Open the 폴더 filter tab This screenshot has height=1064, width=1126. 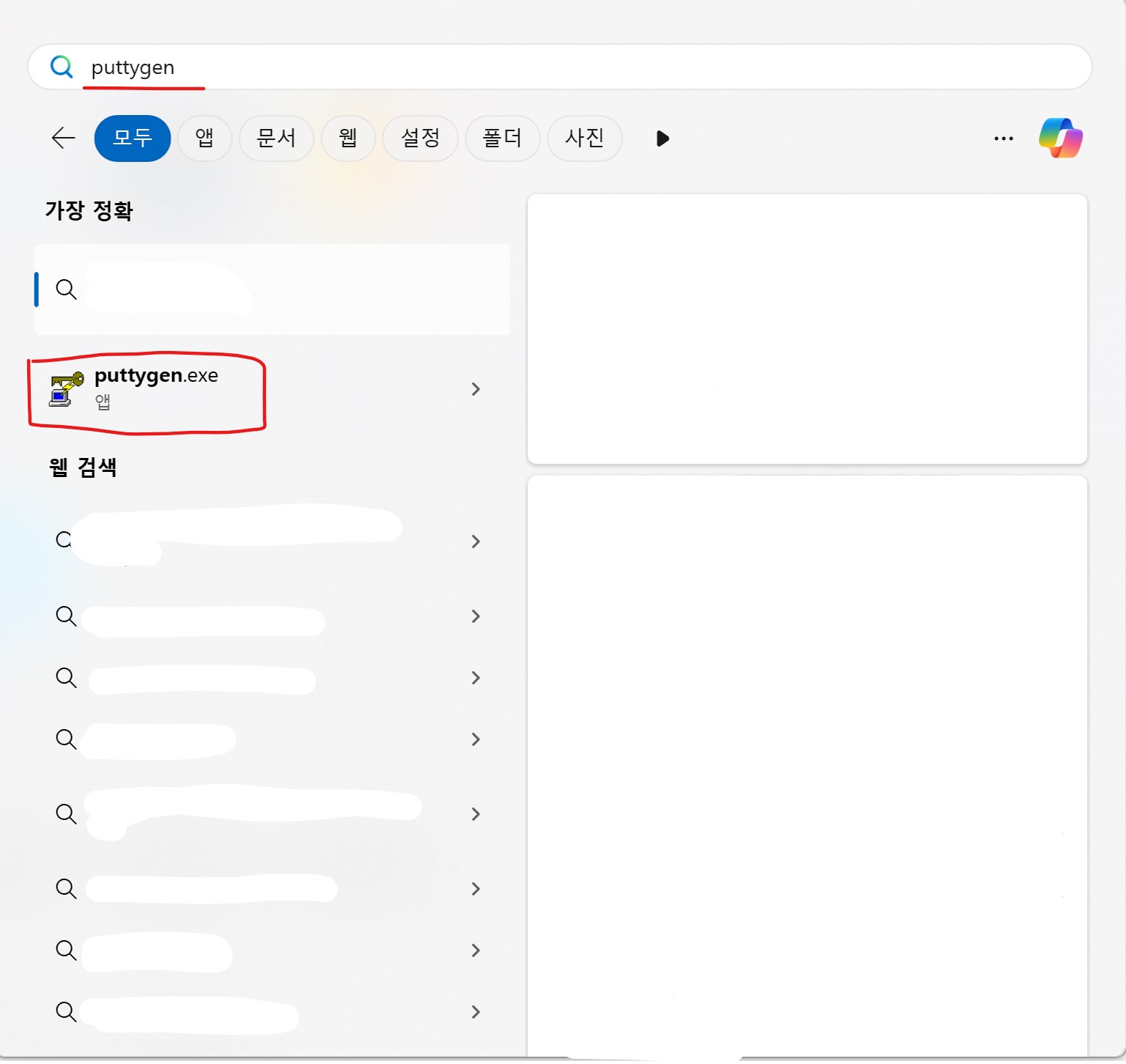pos(503,138)
